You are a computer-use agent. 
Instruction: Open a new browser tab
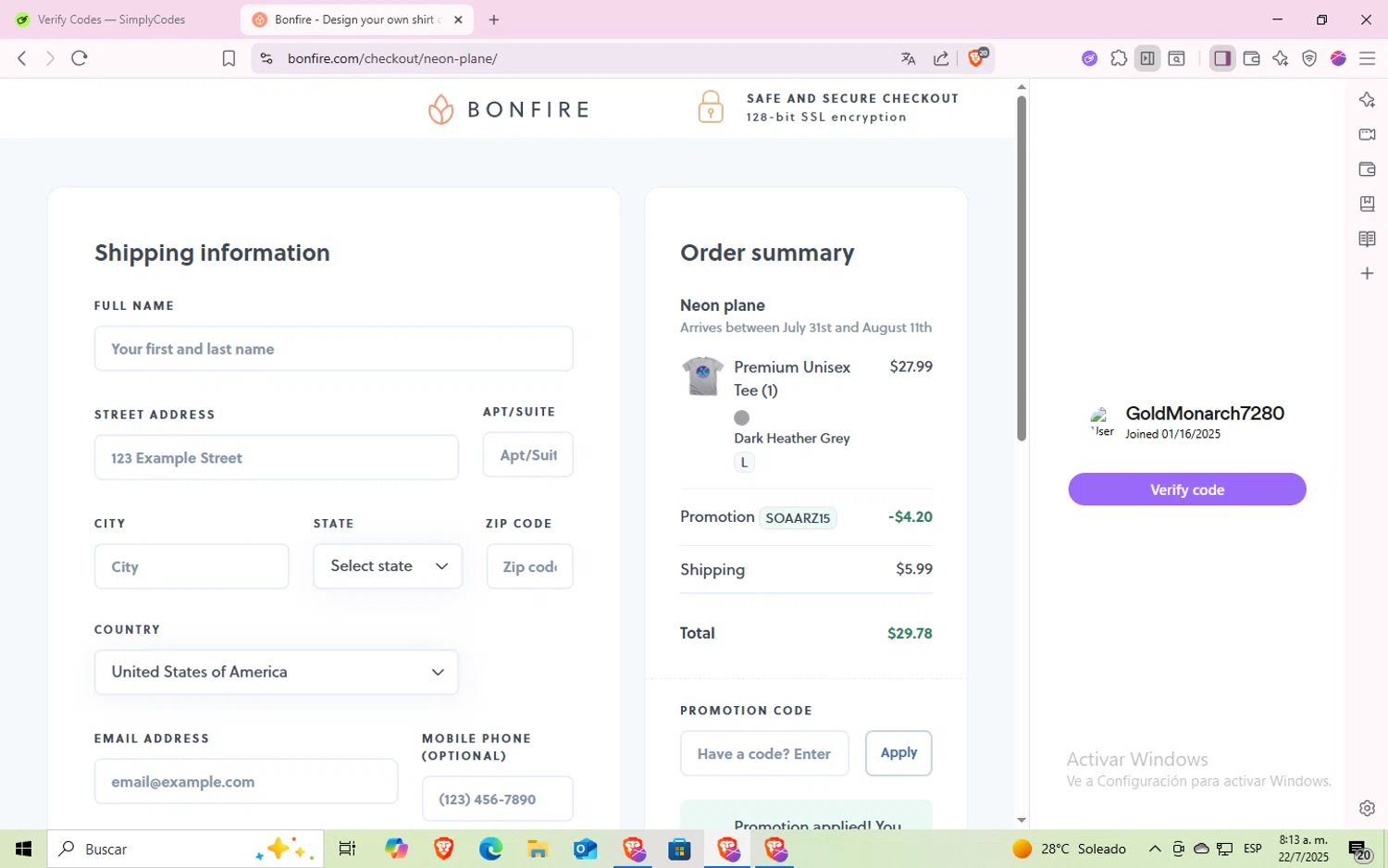click(x=494, y=19)
